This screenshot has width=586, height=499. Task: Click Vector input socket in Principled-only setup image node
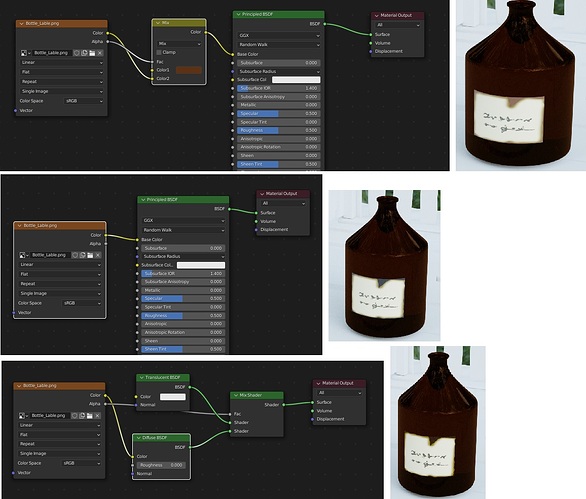(x=13, y=312)
